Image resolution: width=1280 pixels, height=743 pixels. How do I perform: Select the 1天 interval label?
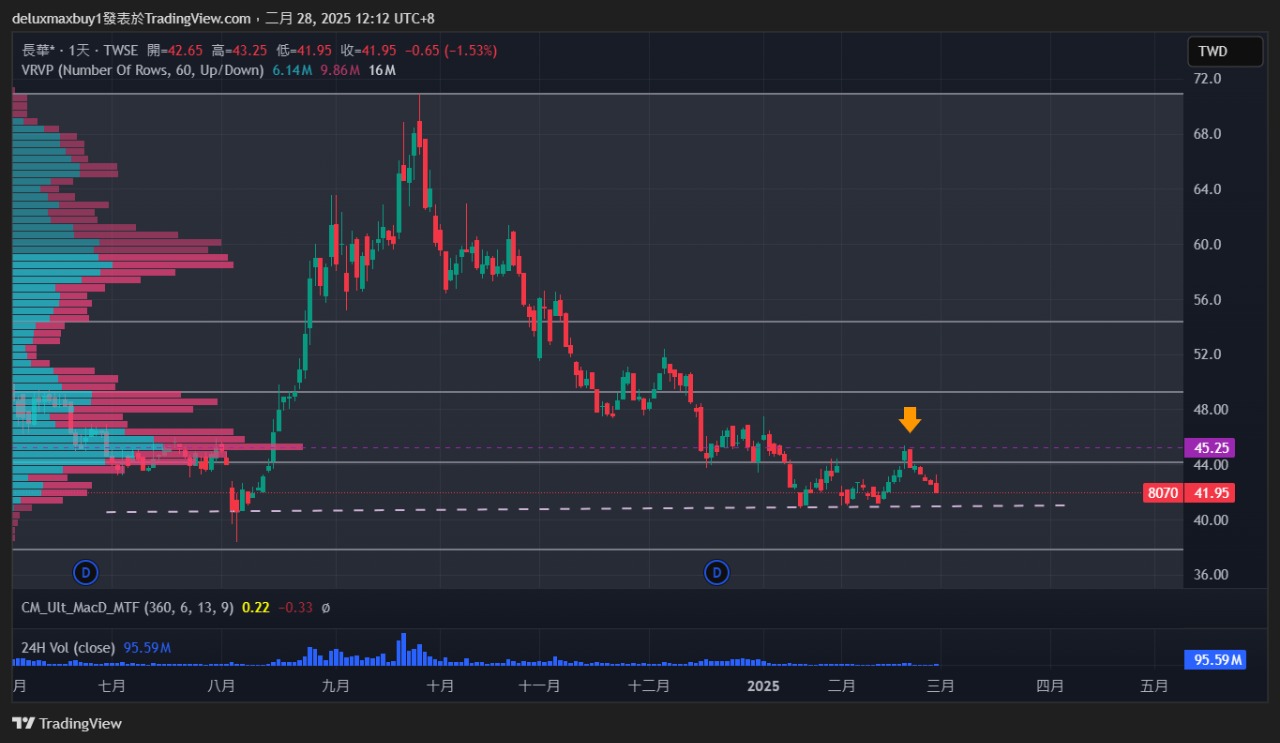click(78, 50)
